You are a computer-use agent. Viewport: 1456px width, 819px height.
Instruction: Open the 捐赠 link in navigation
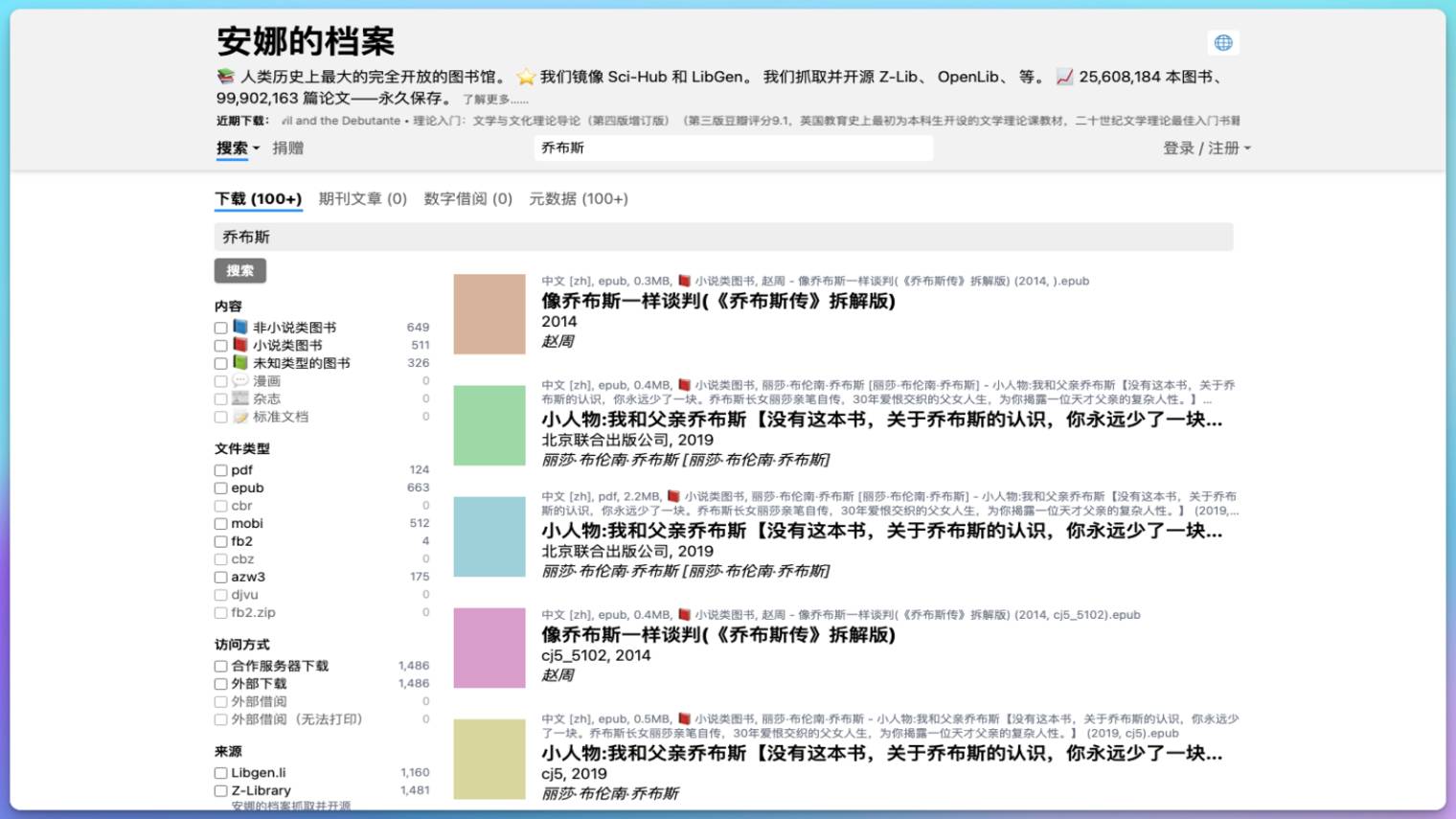tap(287, 148)
